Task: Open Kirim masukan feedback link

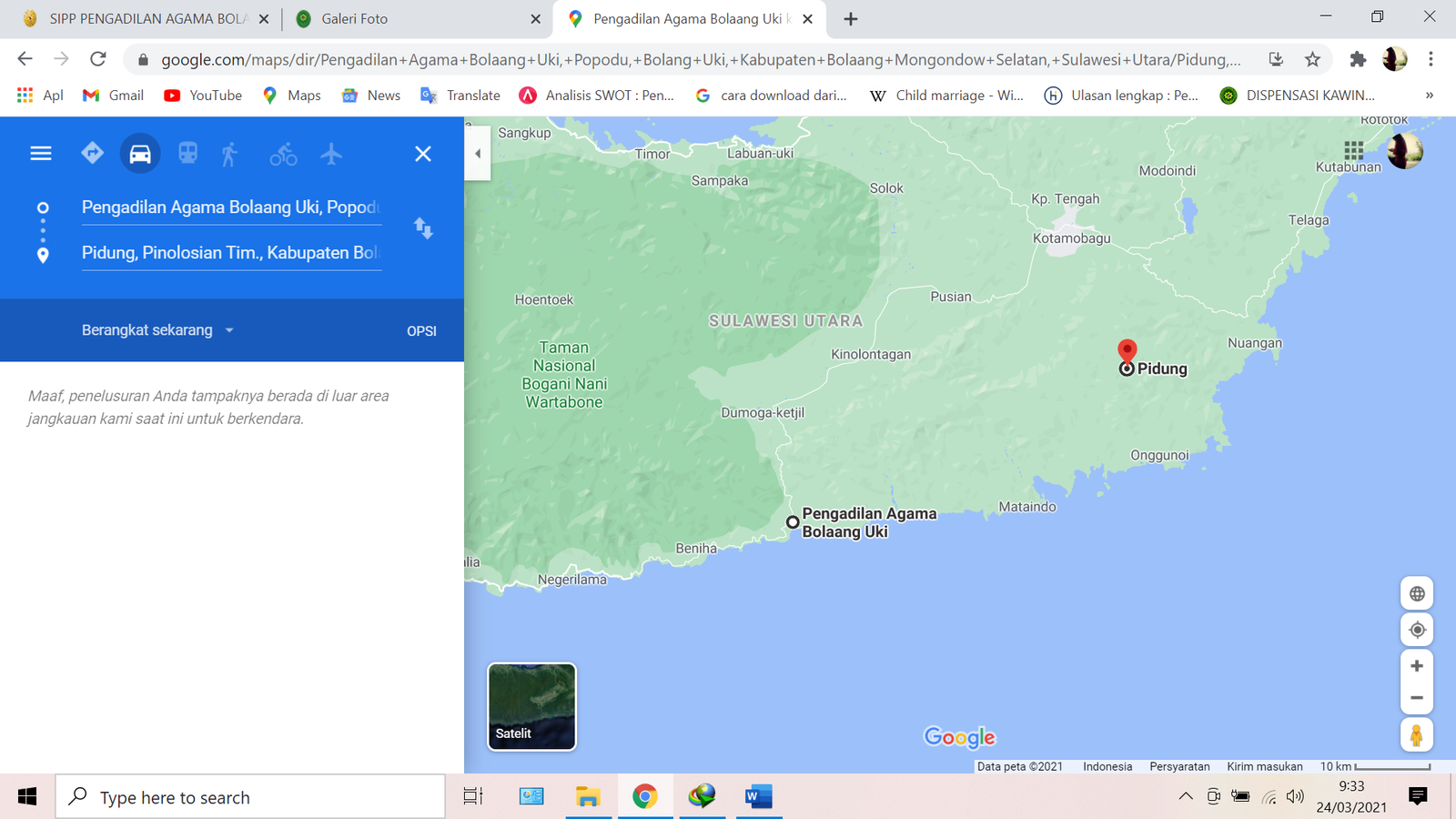Action: 1265,766
